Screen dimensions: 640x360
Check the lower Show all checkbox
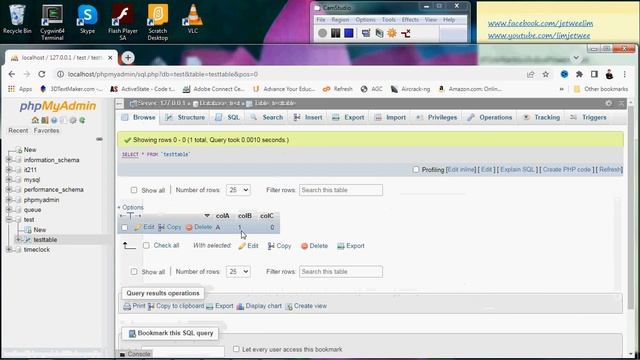(134, 271)
